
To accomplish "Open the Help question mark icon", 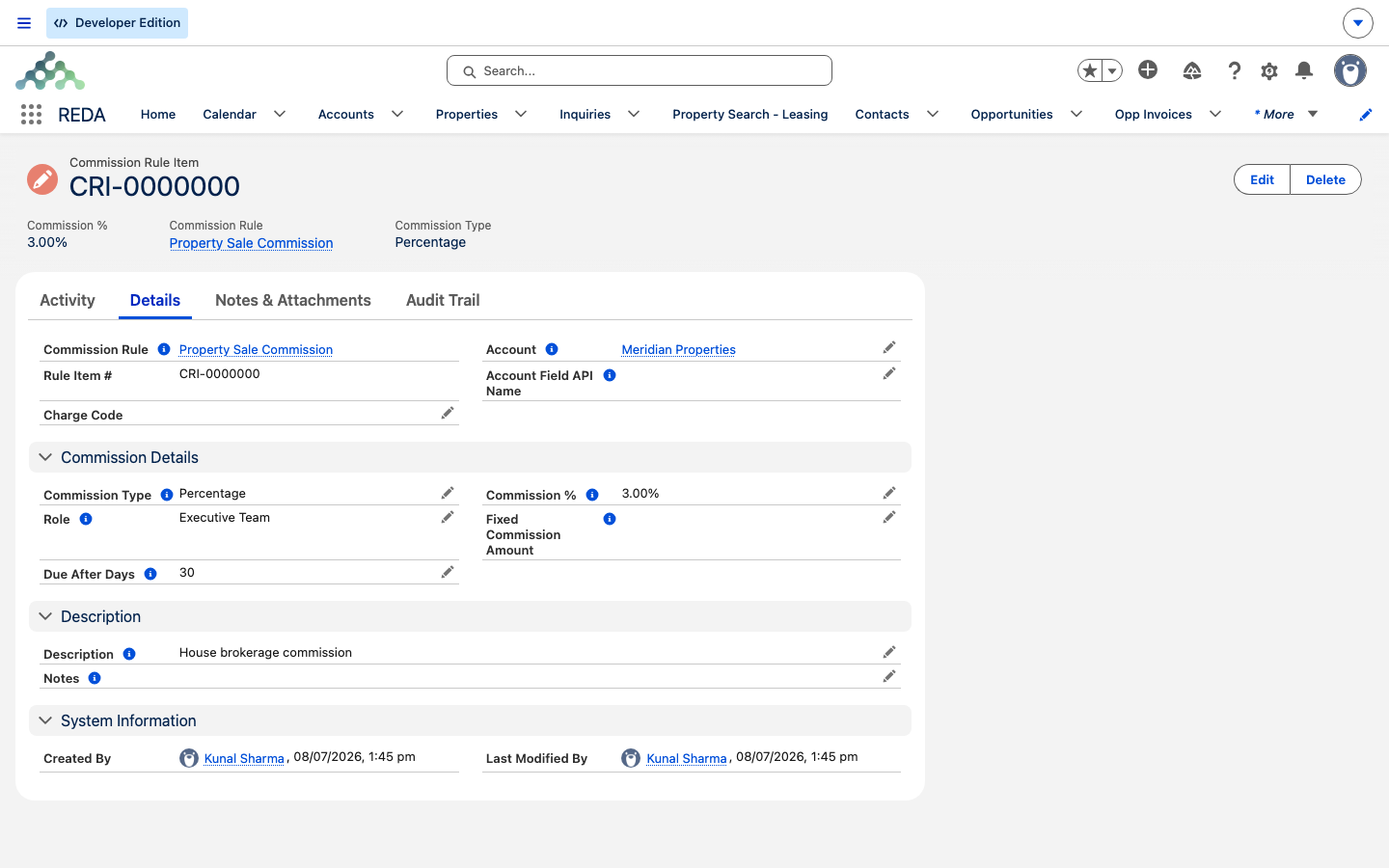I will coord(1235,70).
